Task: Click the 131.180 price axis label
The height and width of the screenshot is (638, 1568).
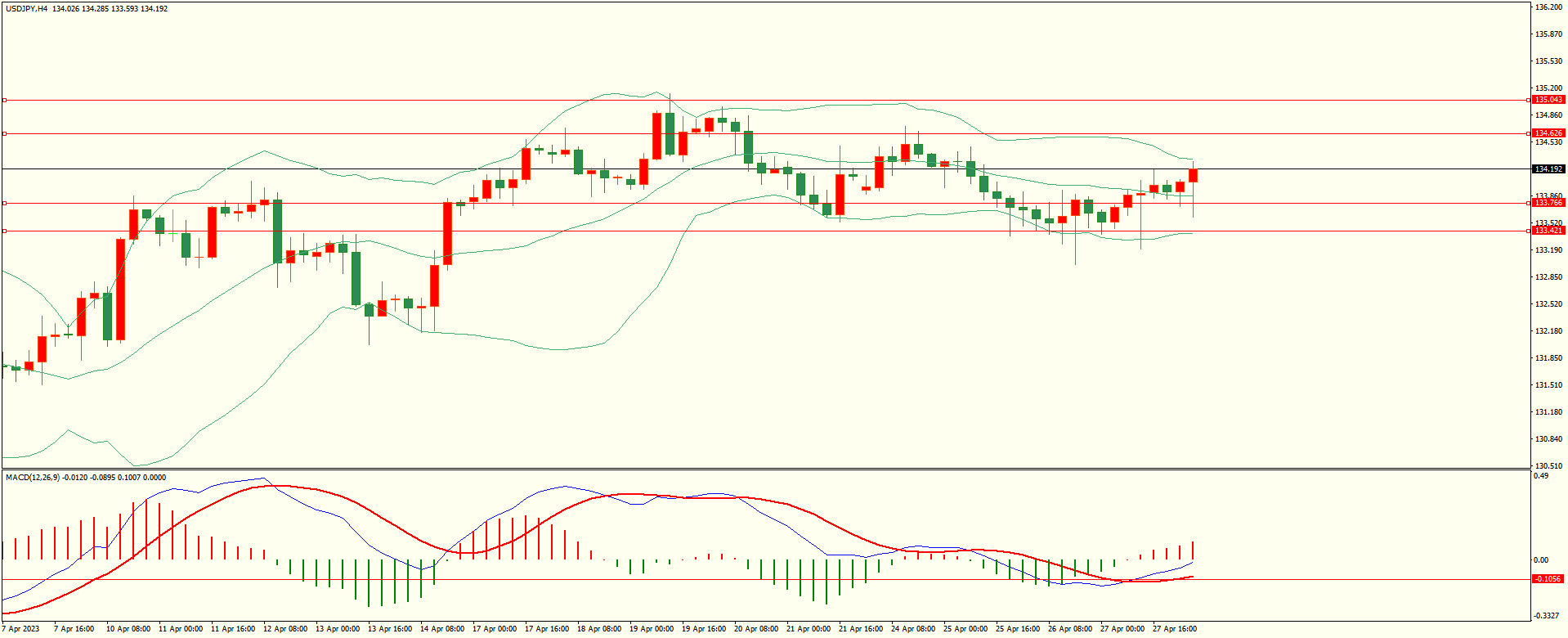Action: tap(1548, 412)
